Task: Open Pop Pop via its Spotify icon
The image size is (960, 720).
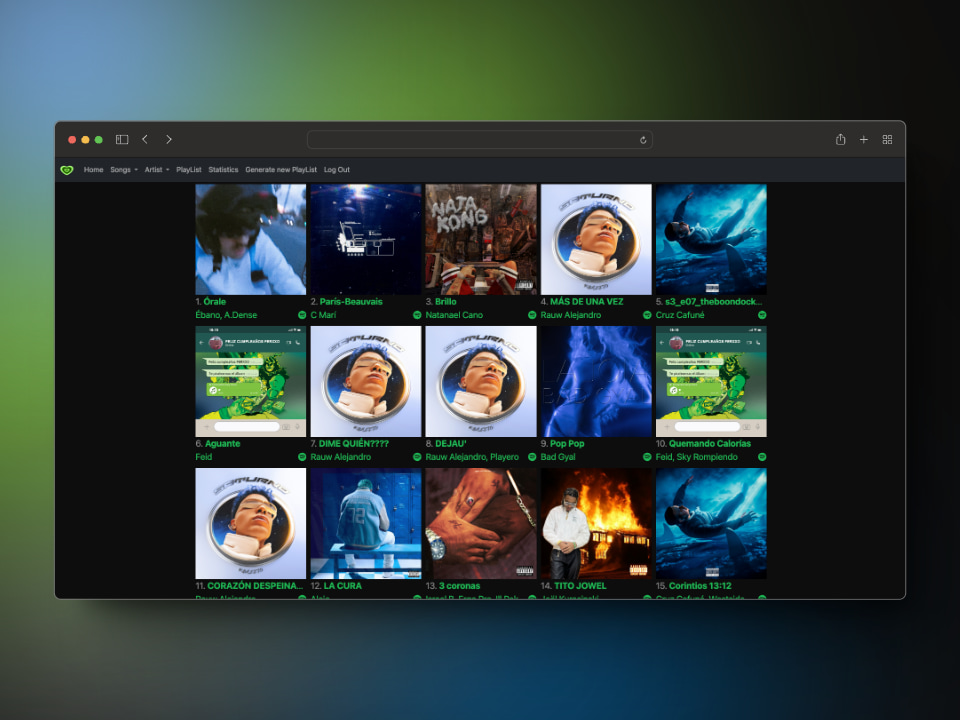Action: pos(647,457)
